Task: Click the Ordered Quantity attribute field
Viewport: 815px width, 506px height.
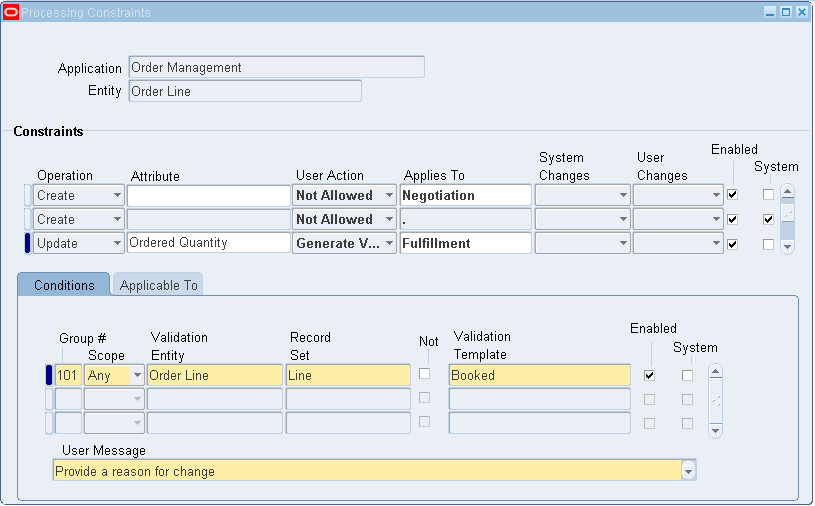Action: click(208, 243)
